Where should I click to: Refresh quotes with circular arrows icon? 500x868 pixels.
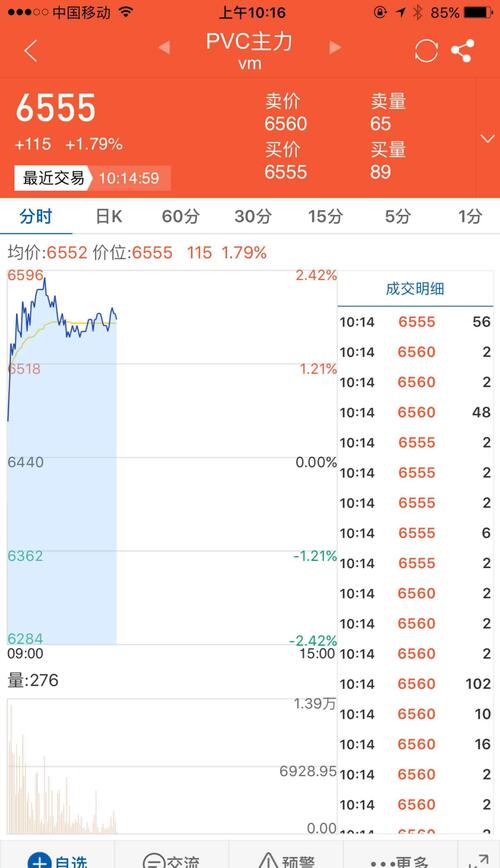[x=426, y=51]
